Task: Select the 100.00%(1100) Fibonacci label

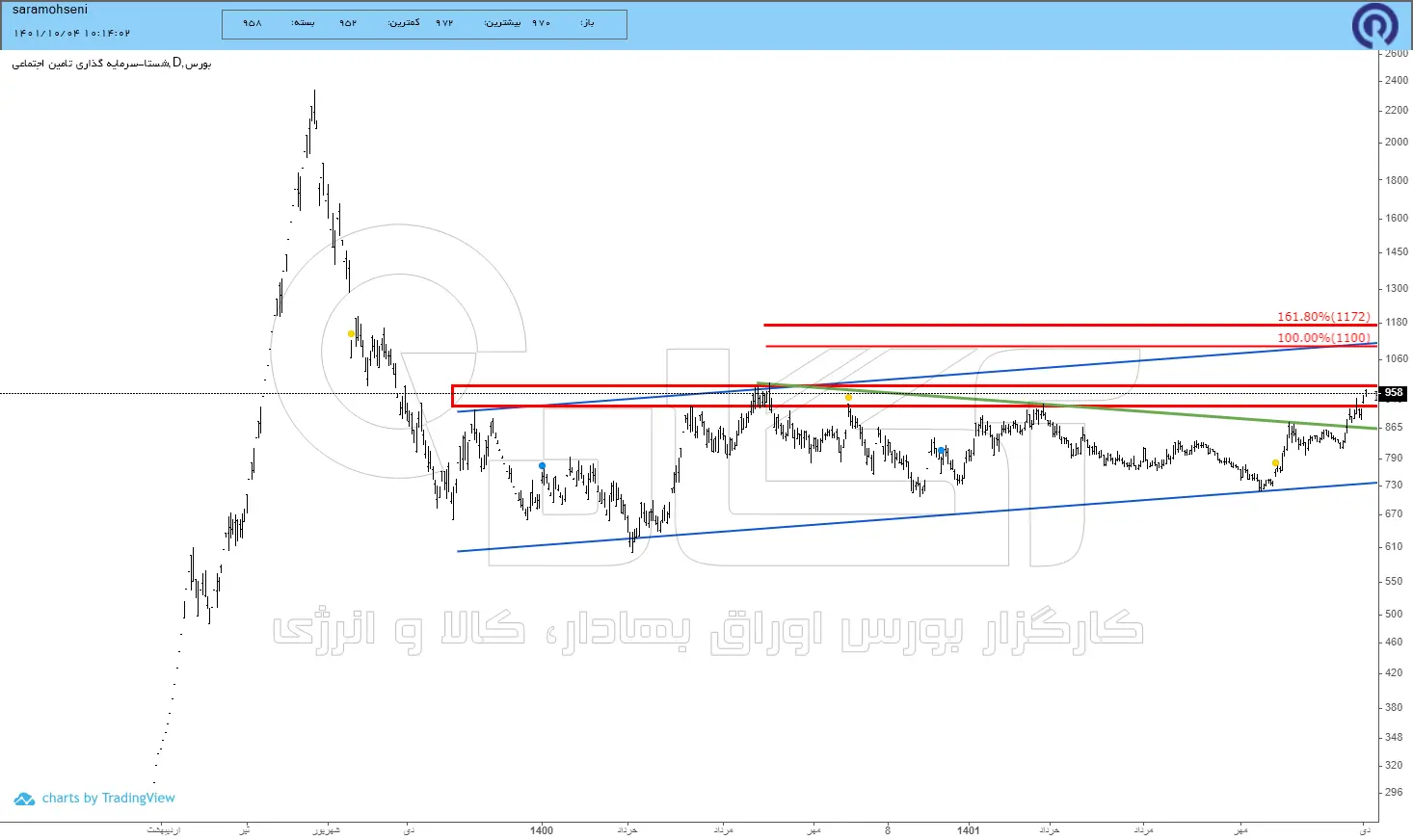Action: tap(1323, 338)
